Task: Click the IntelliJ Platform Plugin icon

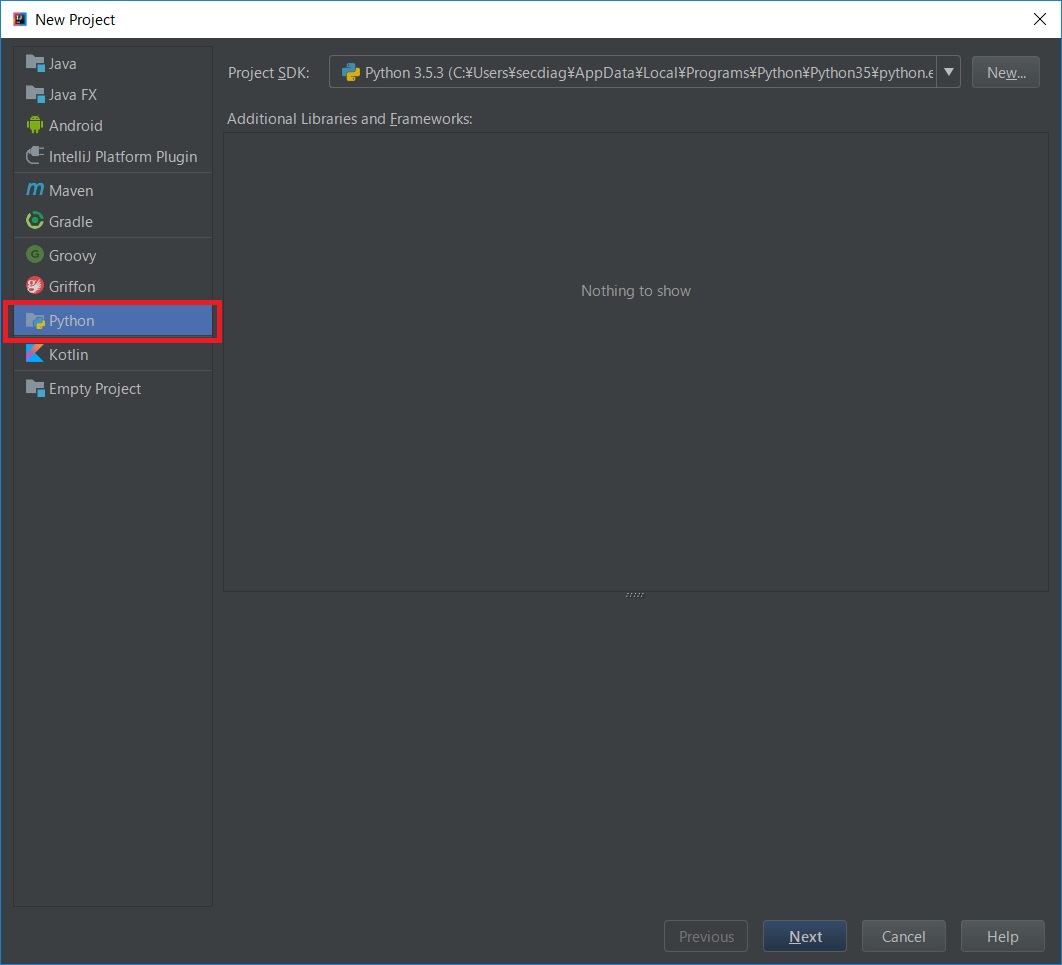Action: point(35,157)
